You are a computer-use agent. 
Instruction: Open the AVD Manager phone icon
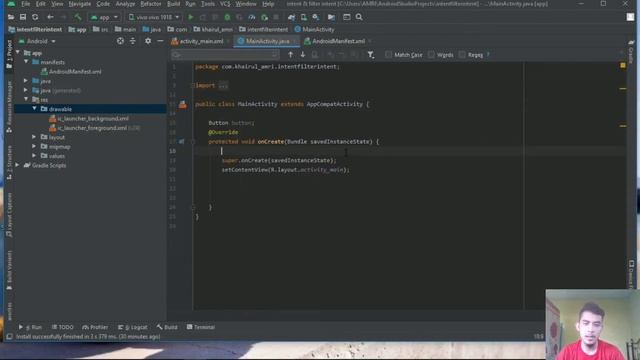(304, 17)
